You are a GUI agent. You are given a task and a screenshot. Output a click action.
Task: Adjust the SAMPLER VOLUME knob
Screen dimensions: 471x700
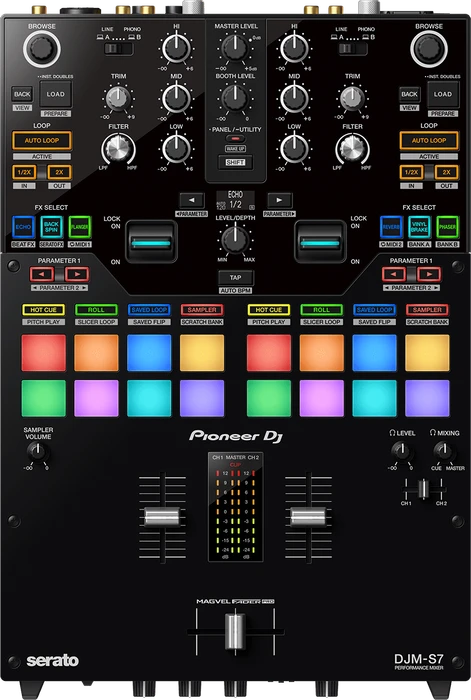(37, 452)
